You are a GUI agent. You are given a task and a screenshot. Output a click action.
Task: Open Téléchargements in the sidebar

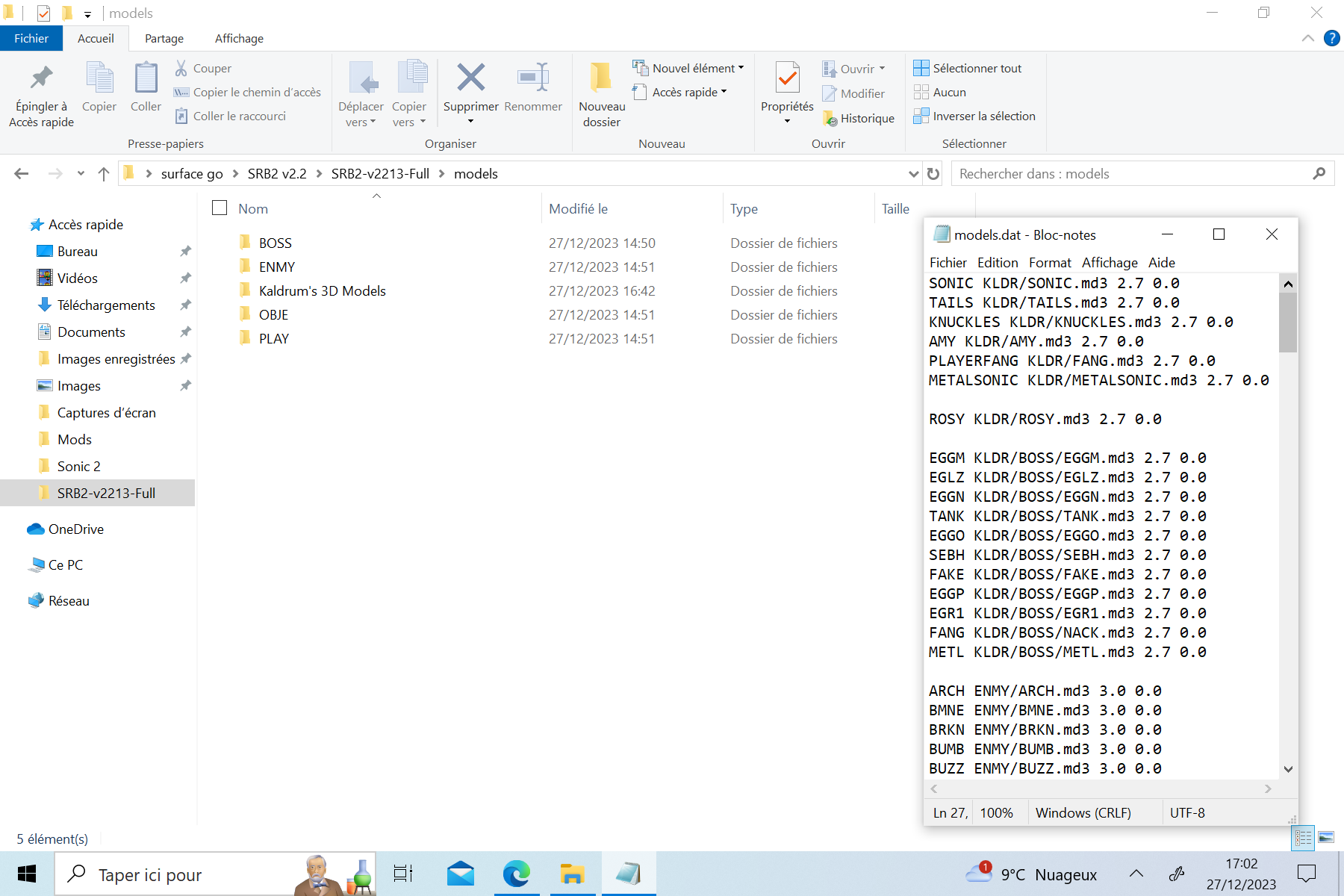[106, 305]
